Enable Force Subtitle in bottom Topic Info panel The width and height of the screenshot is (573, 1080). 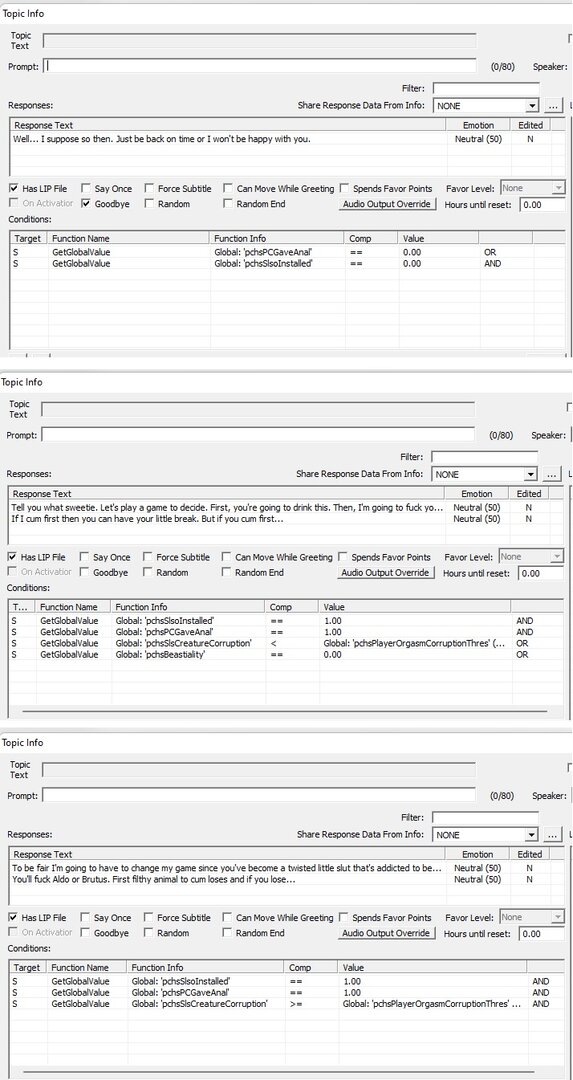147,917
